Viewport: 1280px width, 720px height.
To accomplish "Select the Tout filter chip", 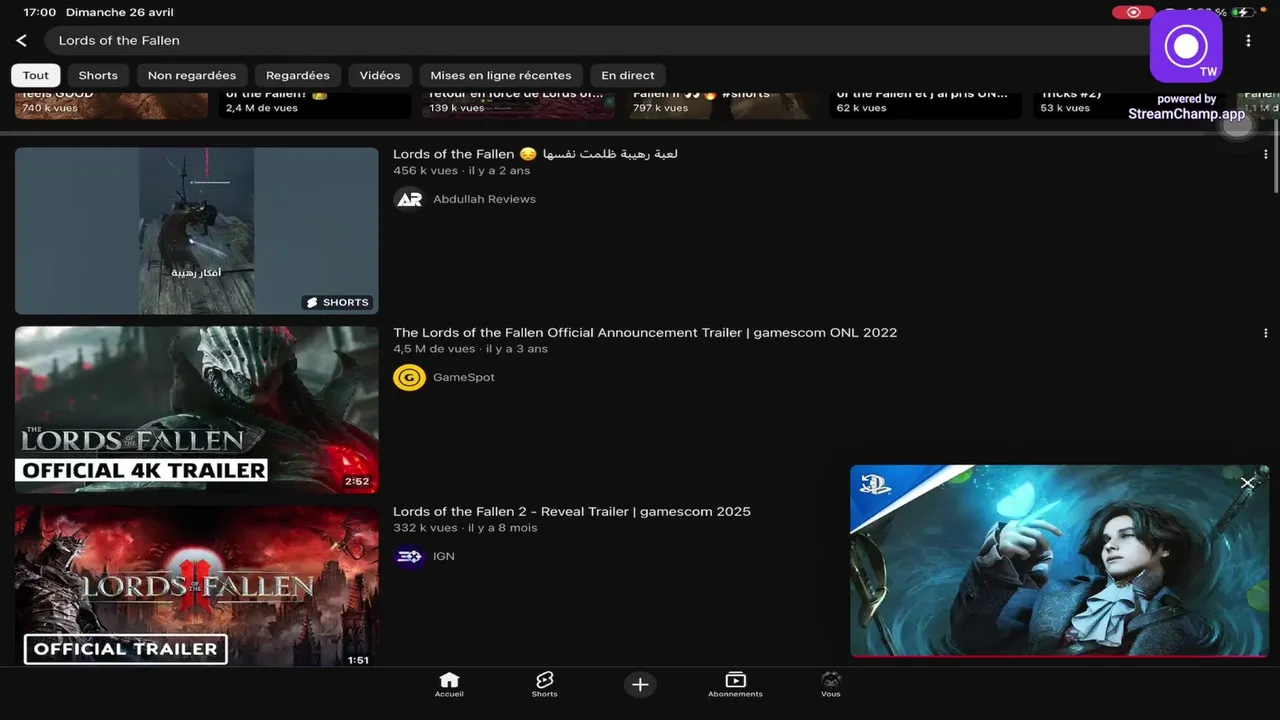I will click(x=36, y=75).
